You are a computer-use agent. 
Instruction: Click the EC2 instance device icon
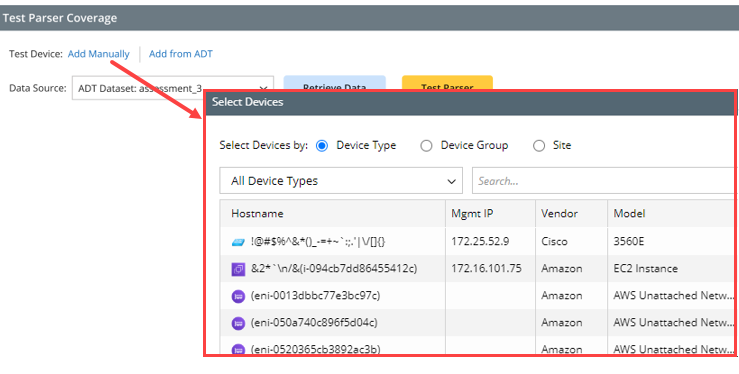pyautogui.click(x=238, y=269)
